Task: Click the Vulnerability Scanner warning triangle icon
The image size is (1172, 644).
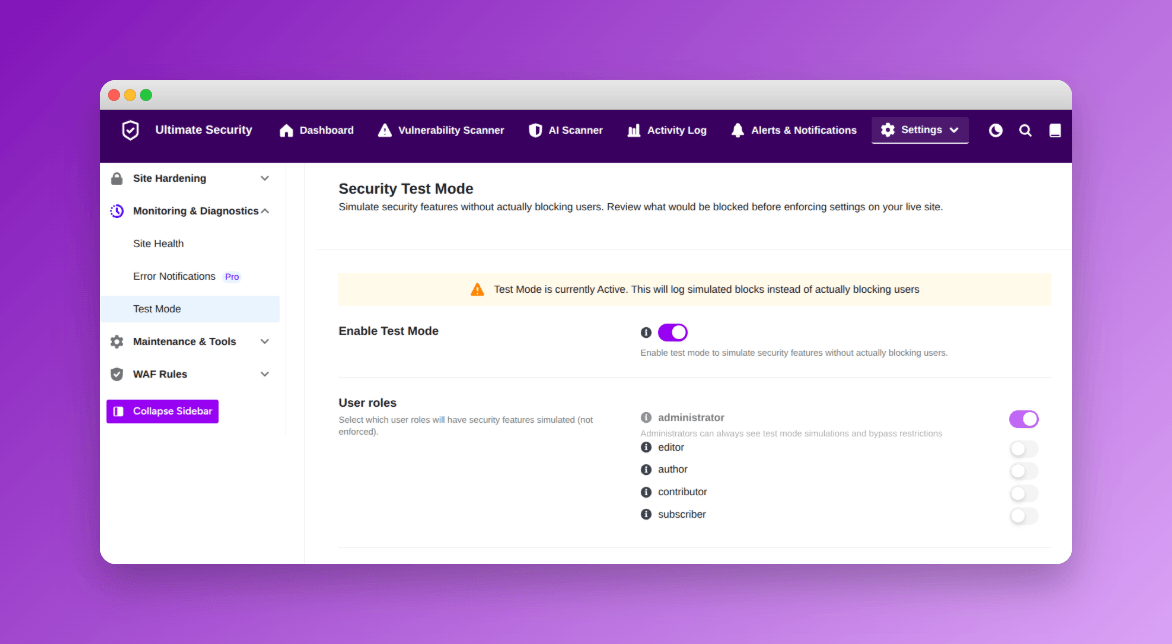Action: point(385,131)
